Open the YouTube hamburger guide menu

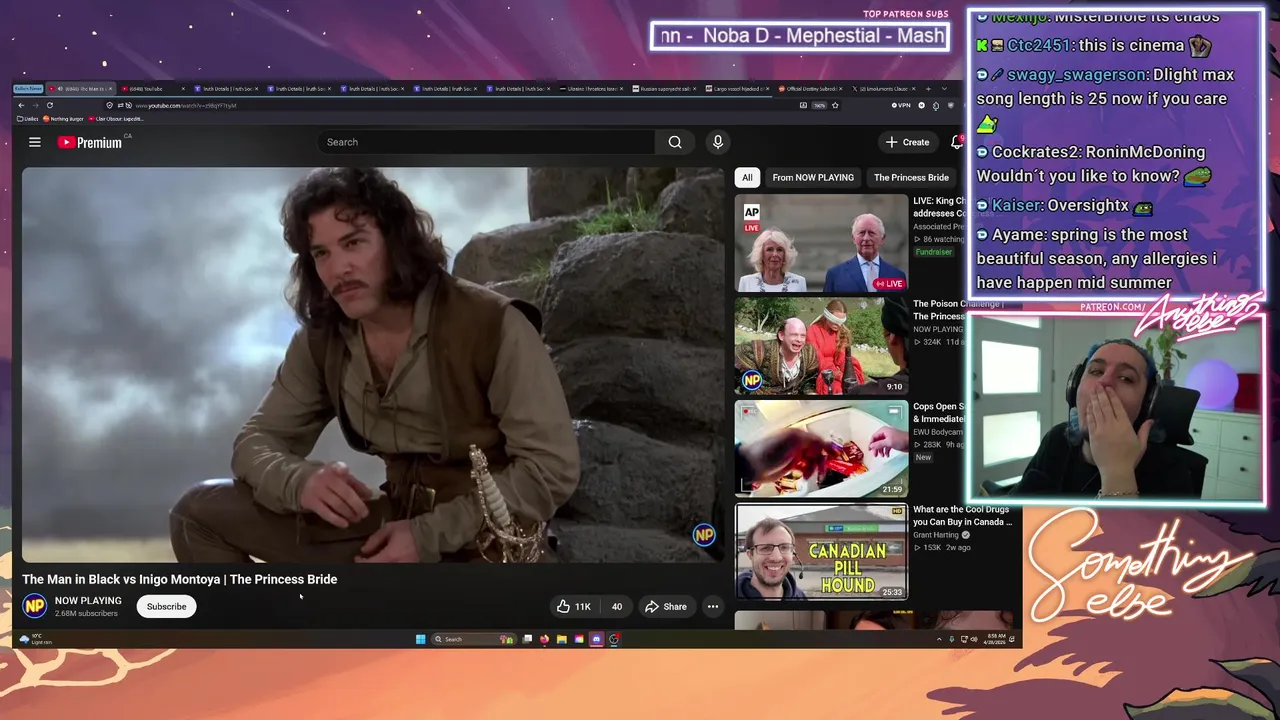(35, 142)
